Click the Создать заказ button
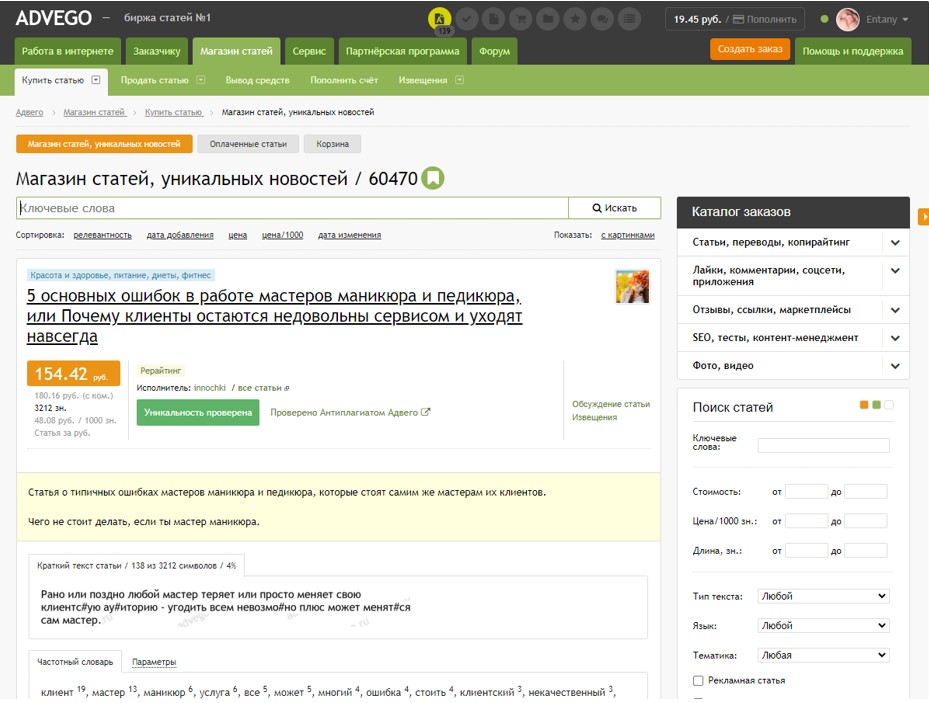The image size is (929, 703). pyautogui.click(x=750, y=49)
